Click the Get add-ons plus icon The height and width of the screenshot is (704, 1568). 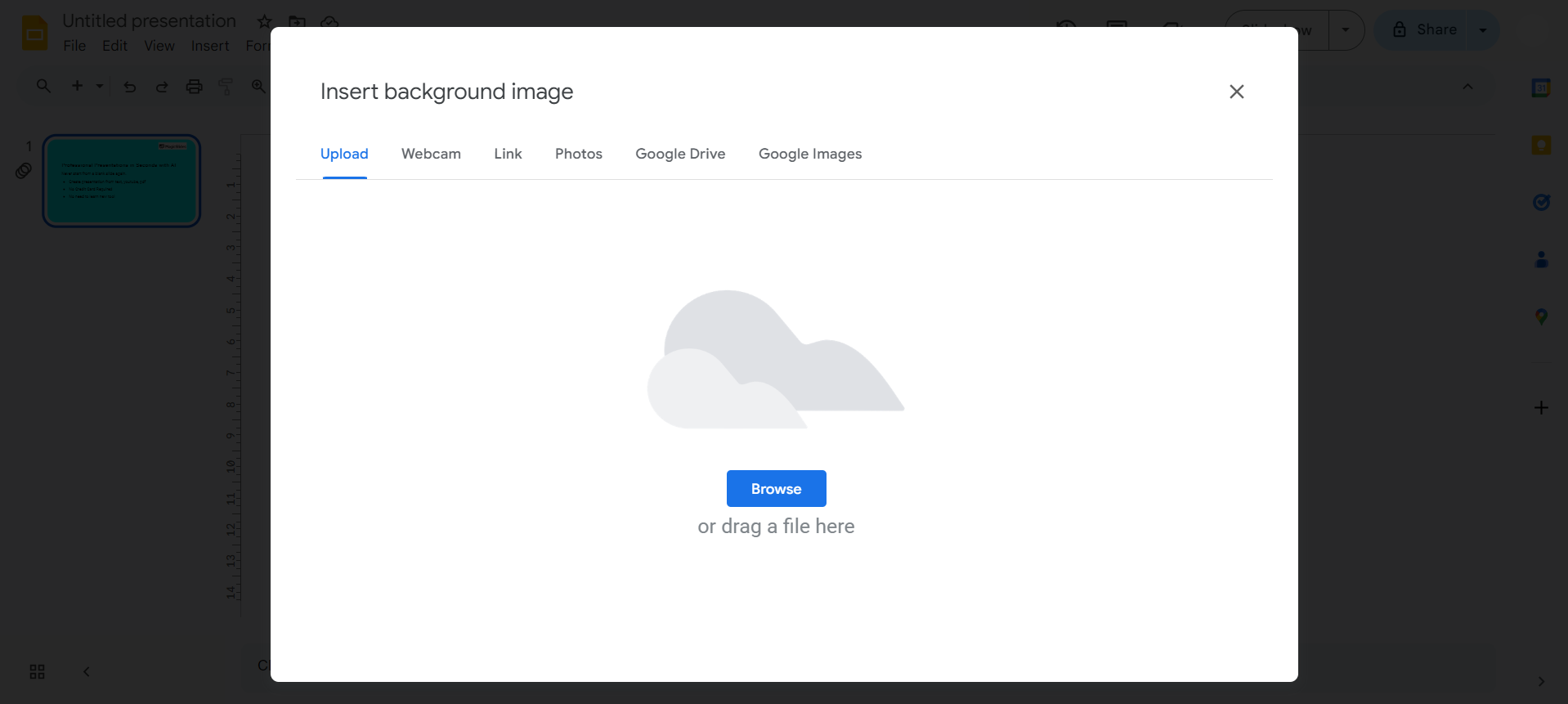tap(1541, 407)
